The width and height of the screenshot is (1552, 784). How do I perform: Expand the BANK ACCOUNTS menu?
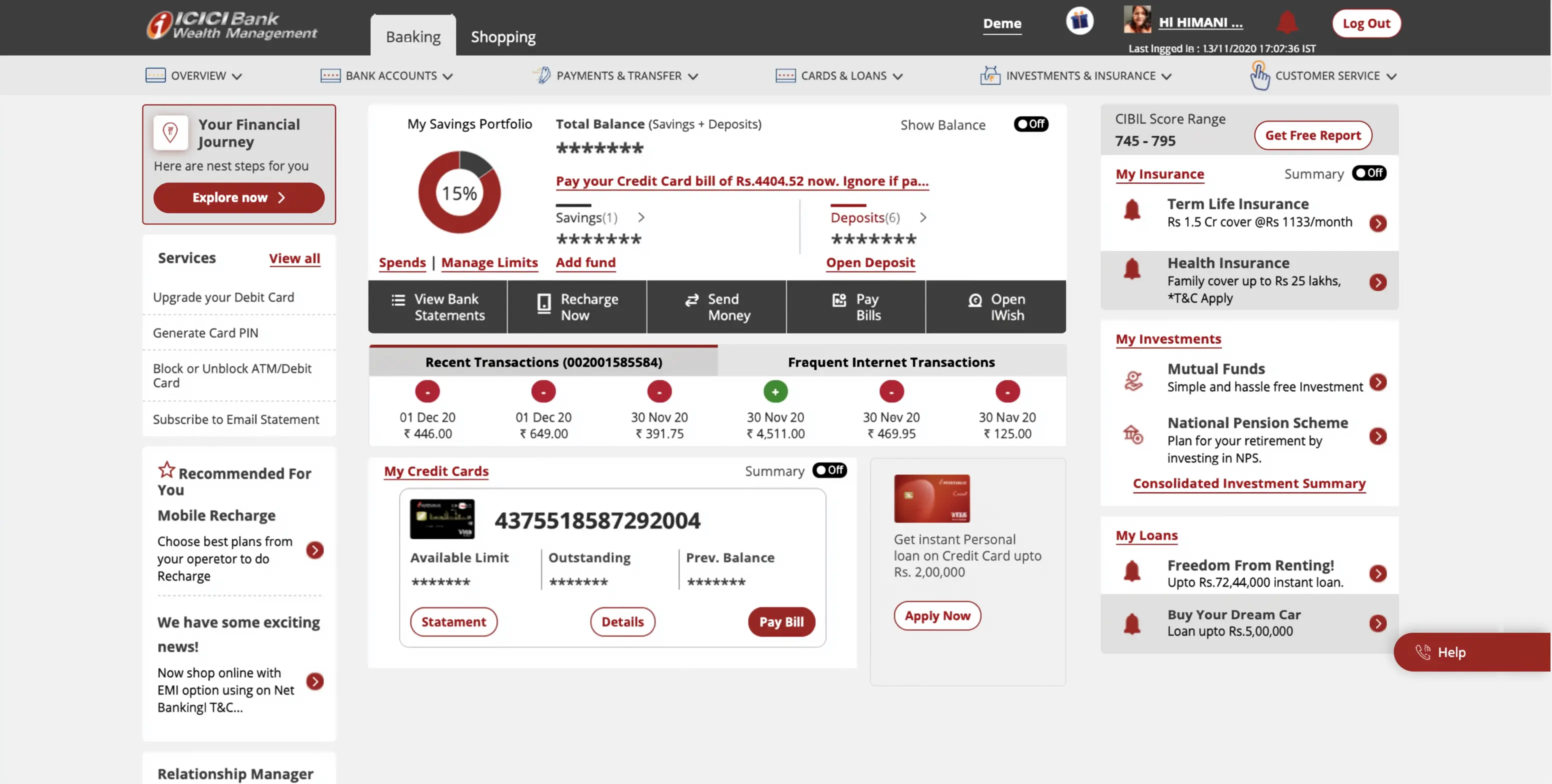coord(386,75)
